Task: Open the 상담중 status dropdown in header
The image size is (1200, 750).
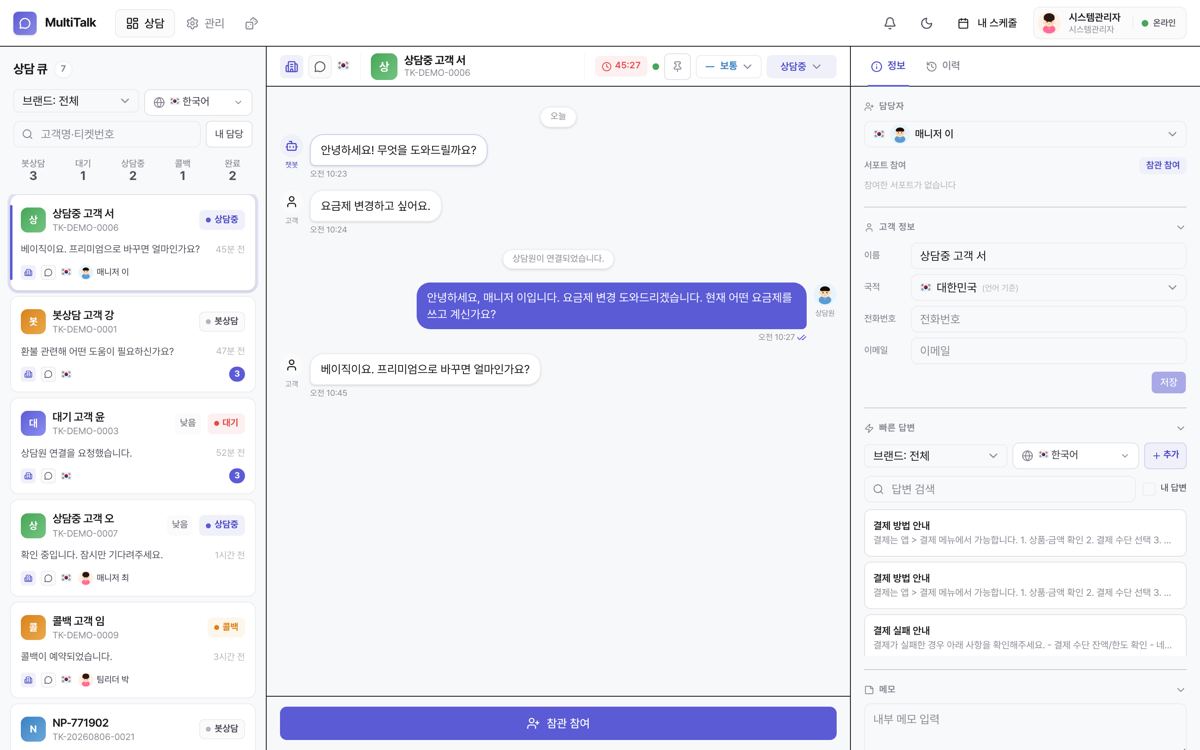Action: 801,66
